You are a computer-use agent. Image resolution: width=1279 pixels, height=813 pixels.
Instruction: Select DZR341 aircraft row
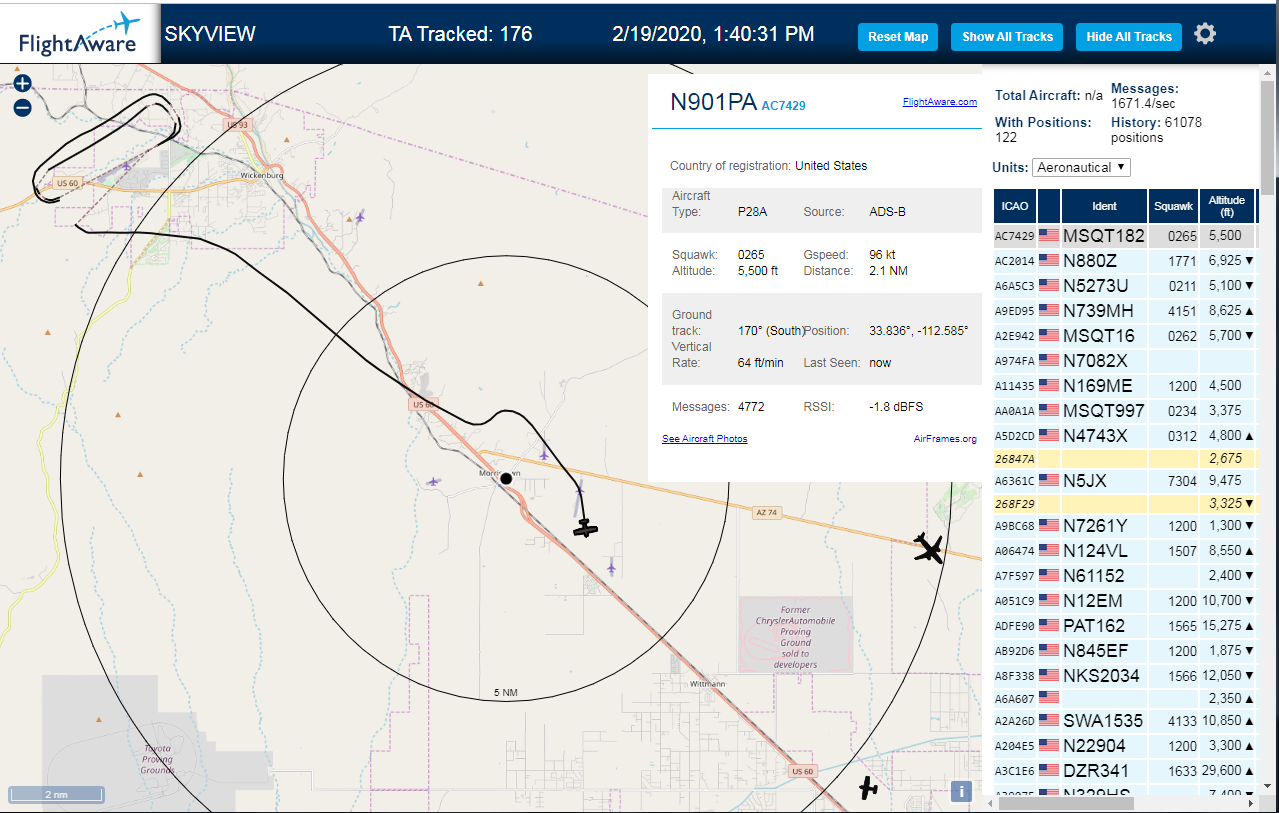(1125, 771)
